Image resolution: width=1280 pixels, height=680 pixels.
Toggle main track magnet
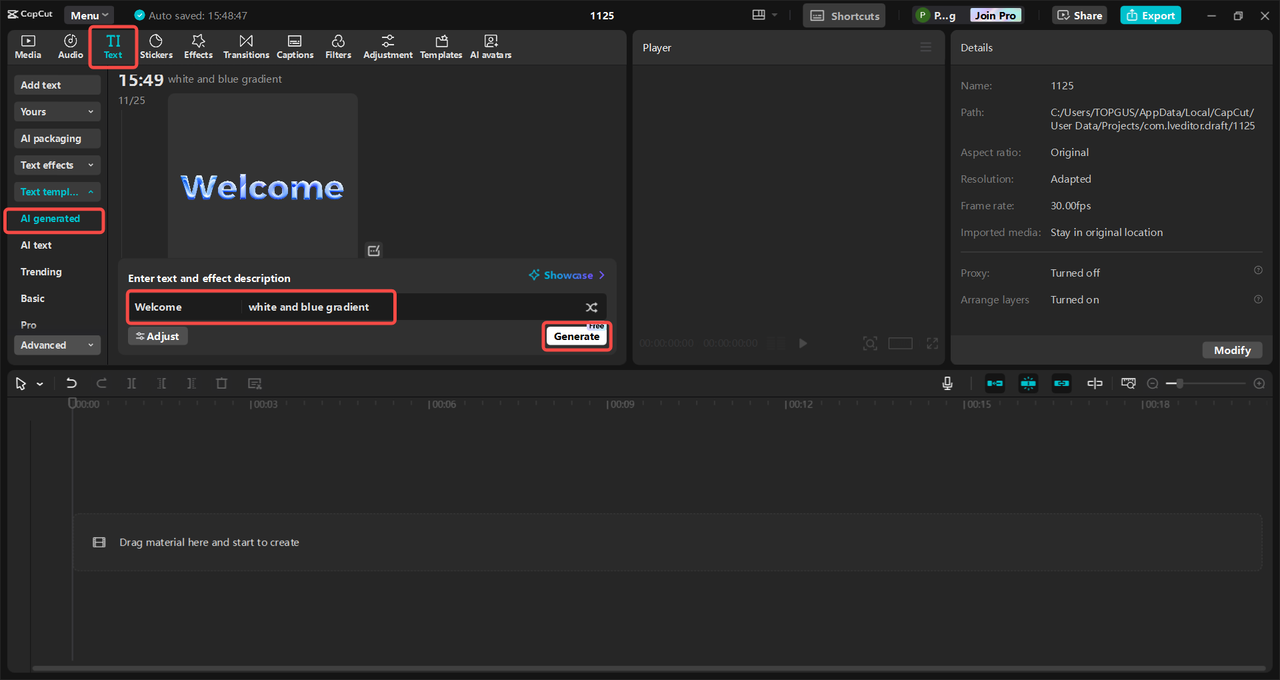point(995,383)
